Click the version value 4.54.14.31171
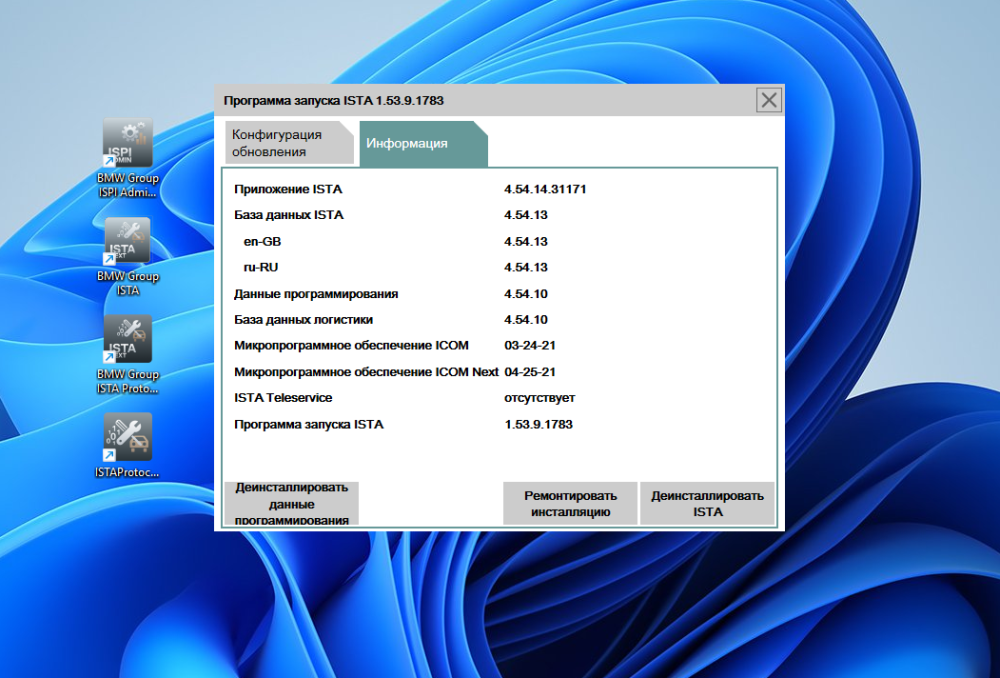This screenshot has width=1000, height=678. point(545,189)
